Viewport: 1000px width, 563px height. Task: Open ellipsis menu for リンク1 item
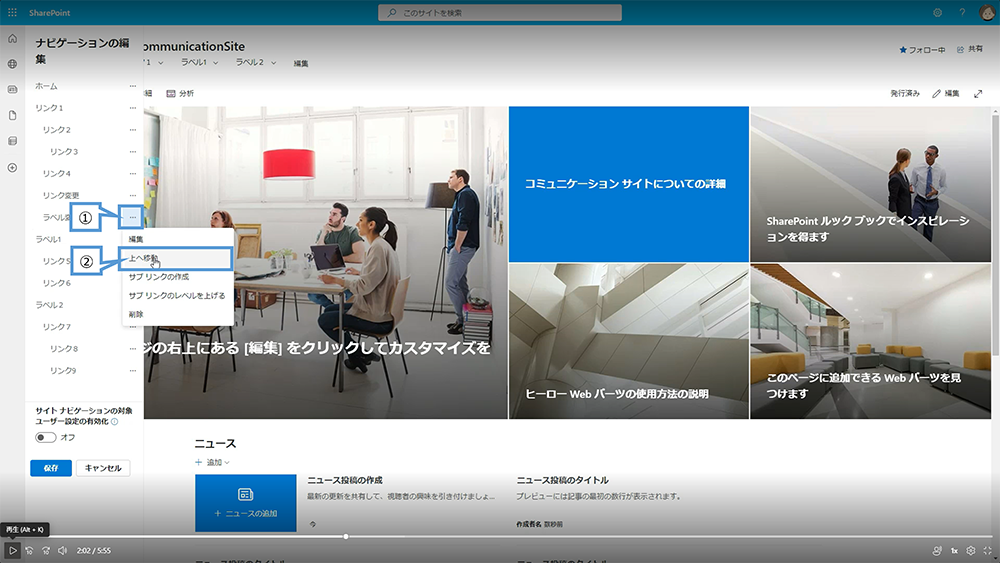(x=133, y=108)
